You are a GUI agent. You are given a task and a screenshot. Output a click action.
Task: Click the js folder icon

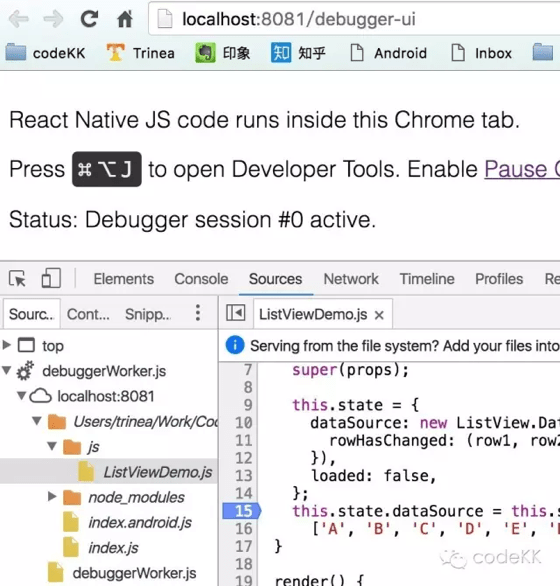click(x=72, y=447)
